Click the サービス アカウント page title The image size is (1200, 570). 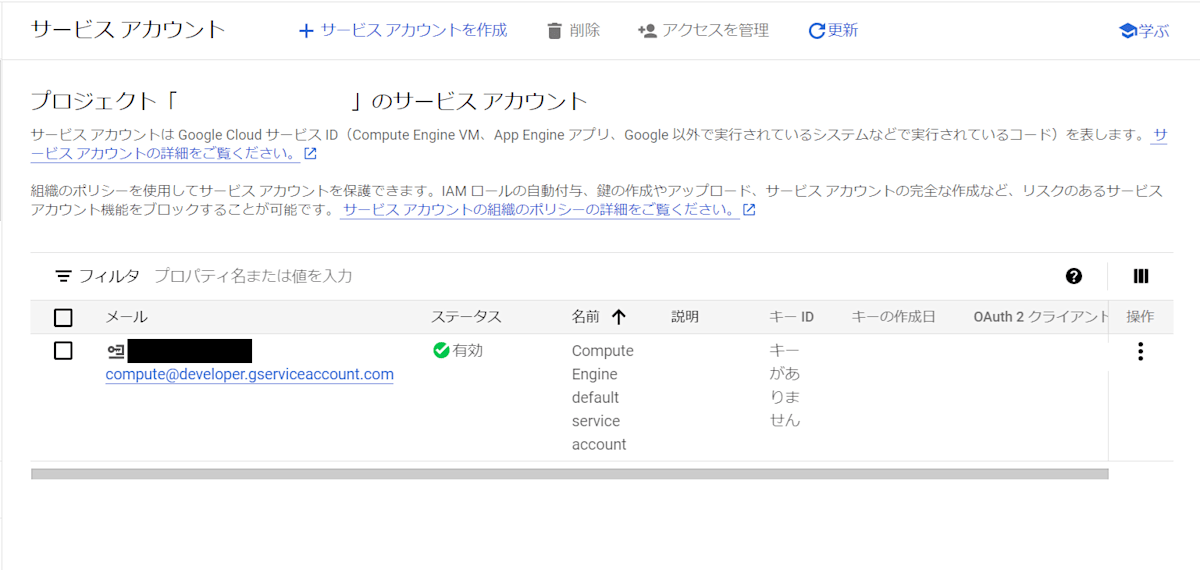pos(128,29)
